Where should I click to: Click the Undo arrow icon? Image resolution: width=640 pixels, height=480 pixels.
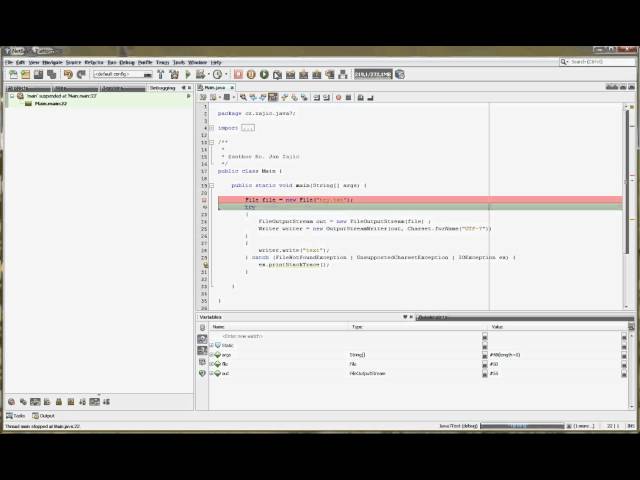click(68, 74)
